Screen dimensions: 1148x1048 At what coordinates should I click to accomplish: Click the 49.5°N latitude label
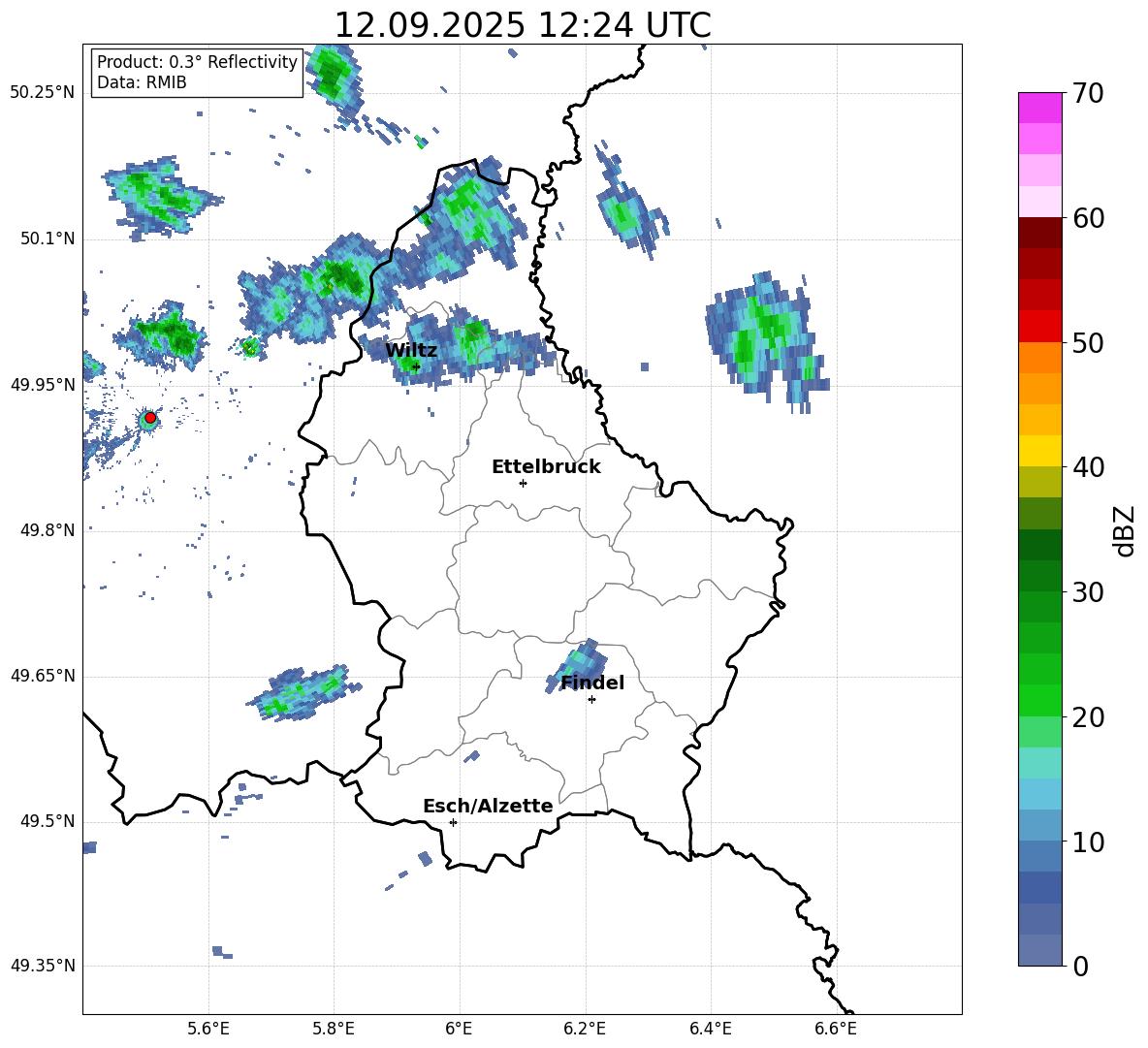(x=48, y=821)
